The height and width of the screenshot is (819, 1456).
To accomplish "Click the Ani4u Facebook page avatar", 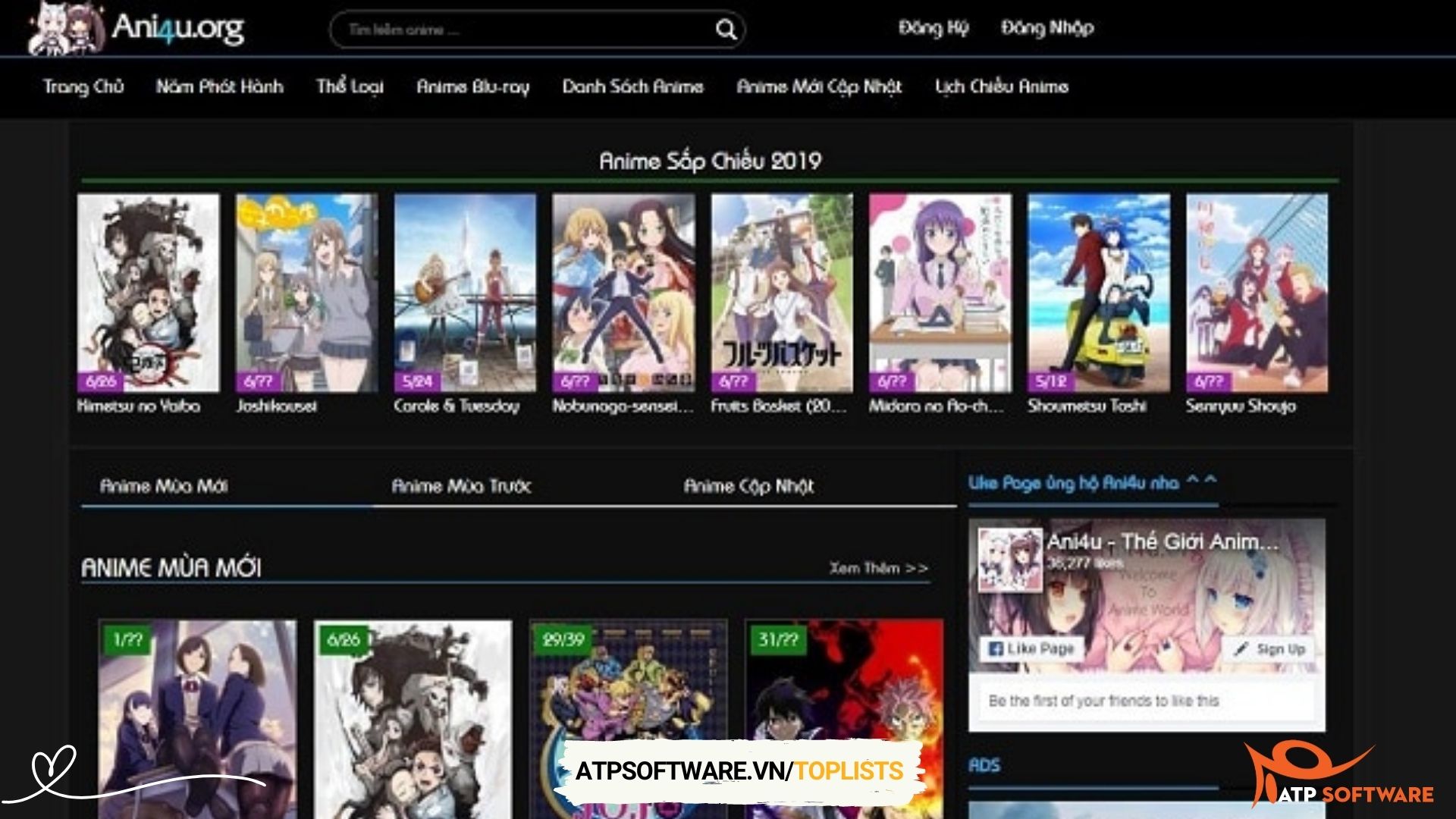I will pos(1009,560).
